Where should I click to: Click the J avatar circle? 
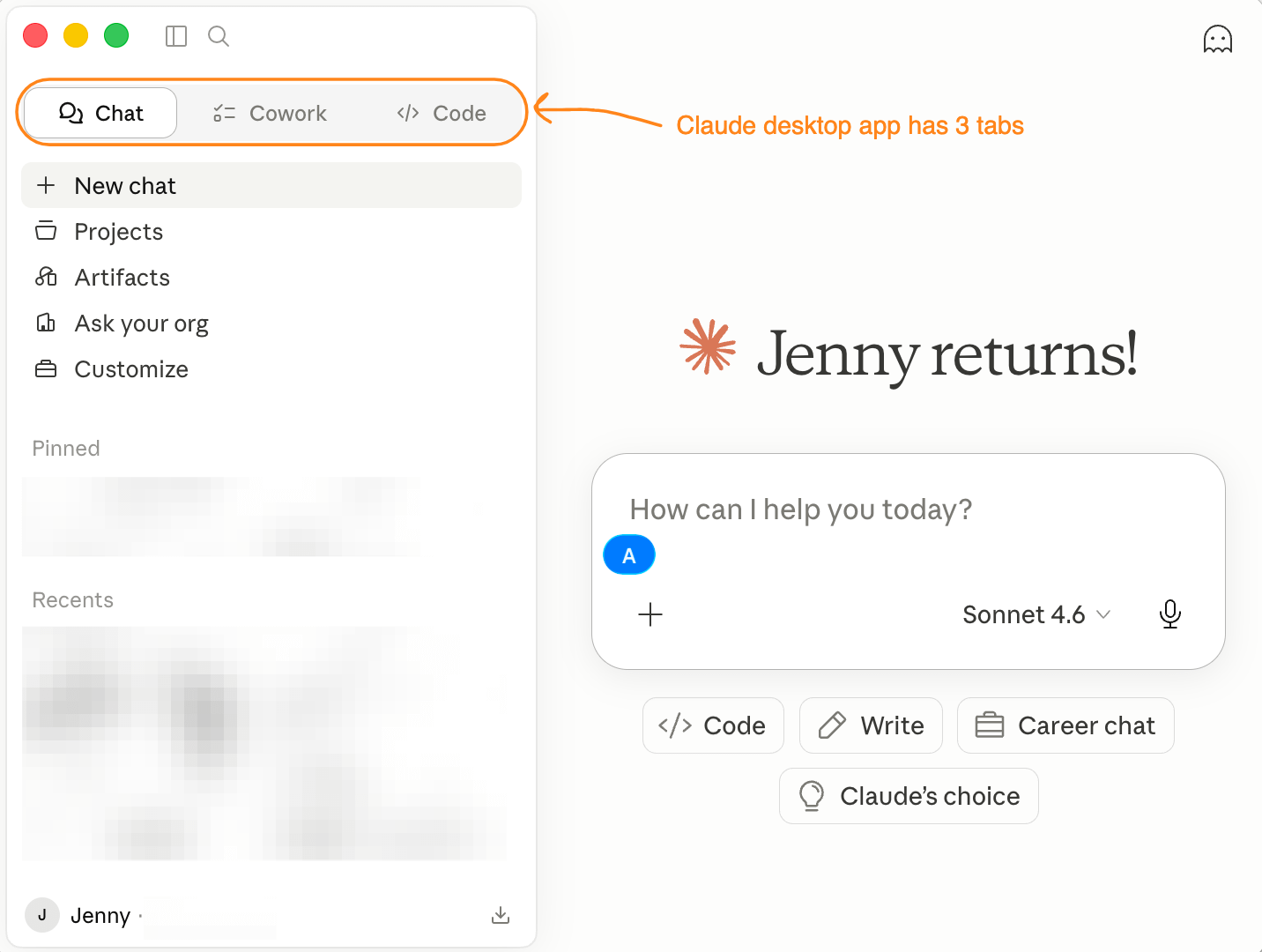pos(41,915)
